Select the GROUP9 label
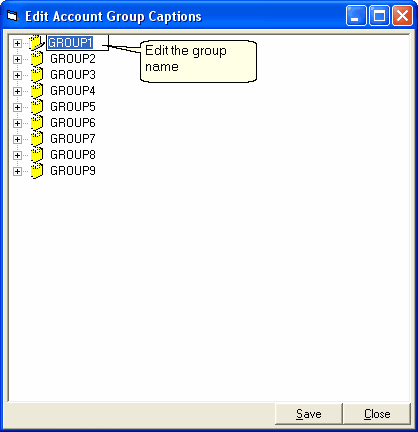Image resolution: width=418 pixels, height=432 pixels. (x=73, y=171)
